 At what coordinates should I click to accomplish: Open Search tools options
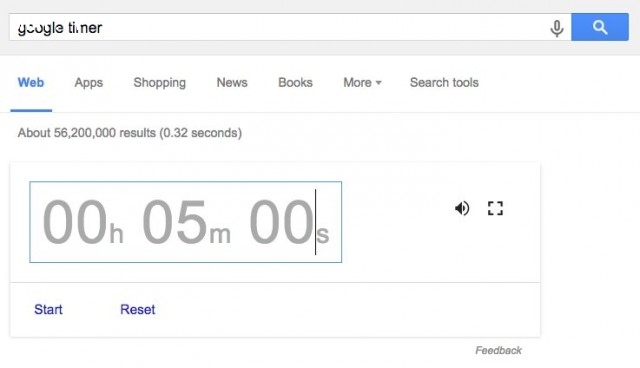tap(444, 82)
